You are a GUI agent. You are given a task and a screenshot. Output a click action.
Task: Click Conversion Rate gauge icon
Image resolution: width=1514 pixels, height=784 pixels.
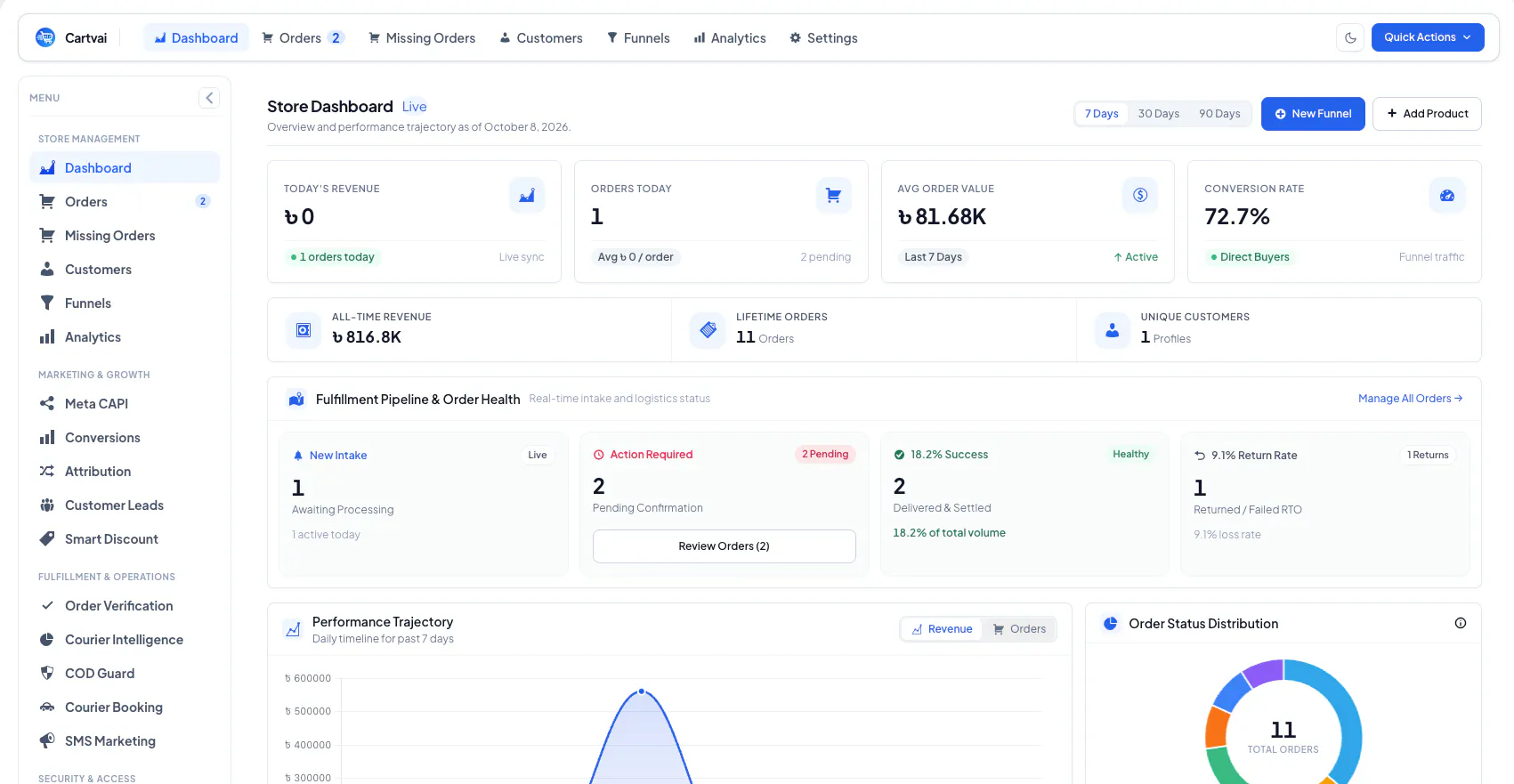click(x=1447, y=195)
